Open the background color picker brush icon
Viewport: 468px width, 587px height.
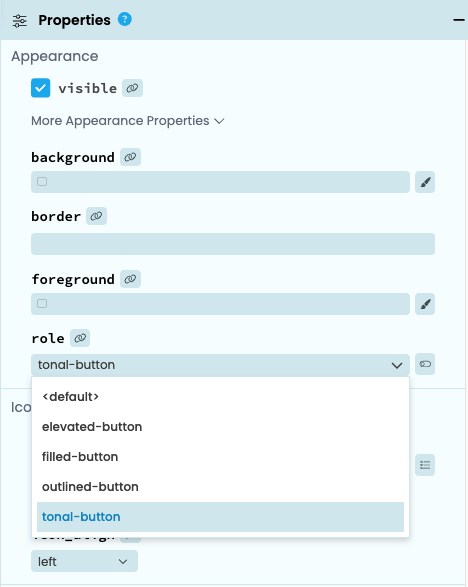point(425,182)
